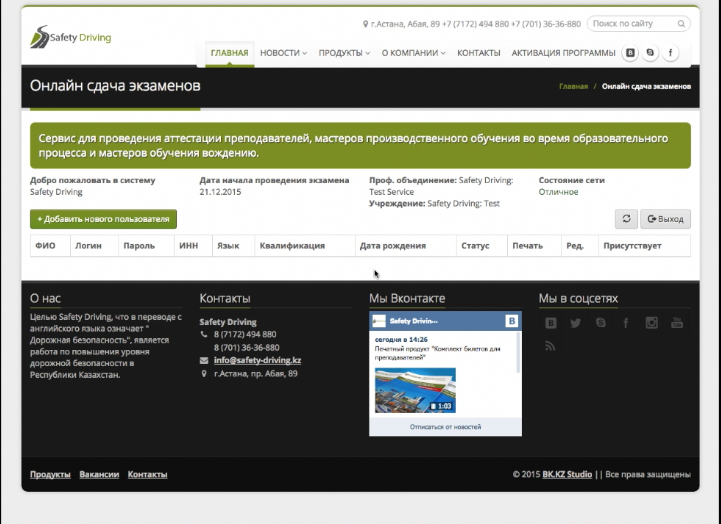721x524 pixels.
Task: Click the VK widget group avatar
Action: [x=379, y=321]
